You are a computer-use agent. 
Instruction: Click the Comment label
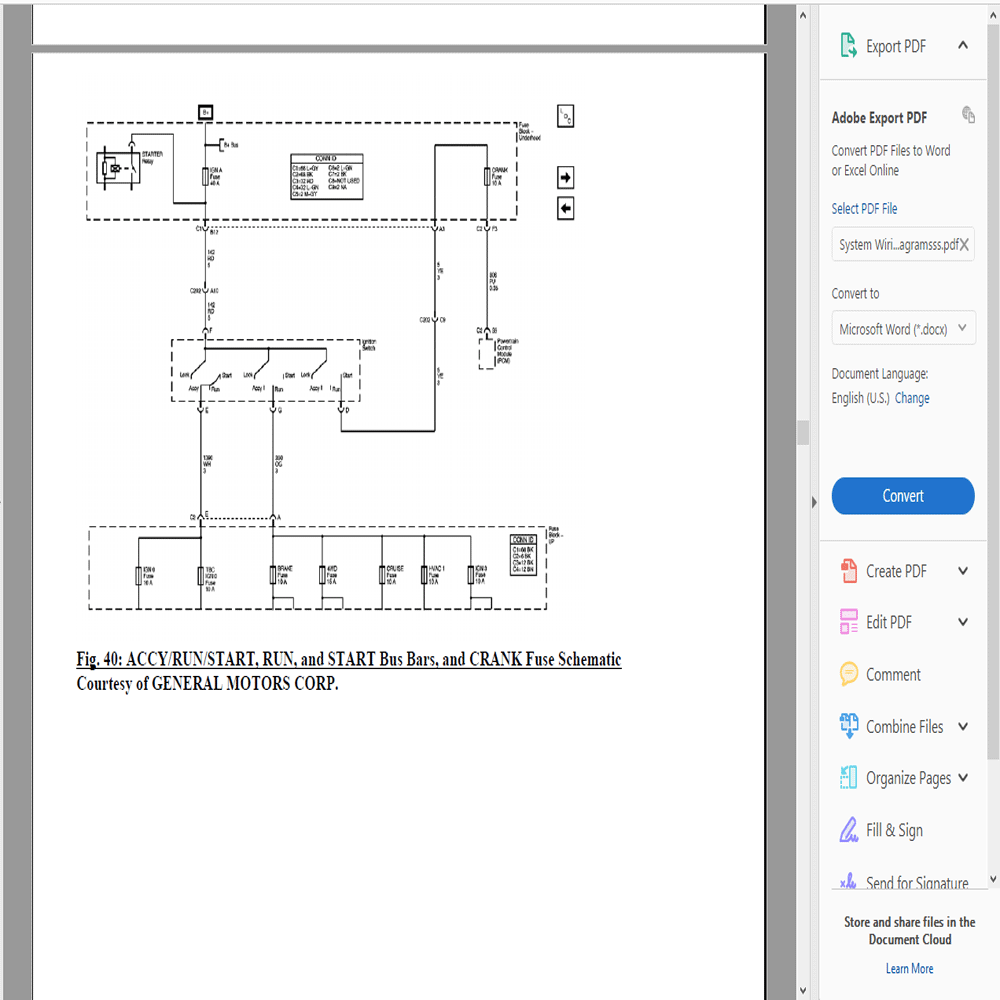(x=893, y=675)
